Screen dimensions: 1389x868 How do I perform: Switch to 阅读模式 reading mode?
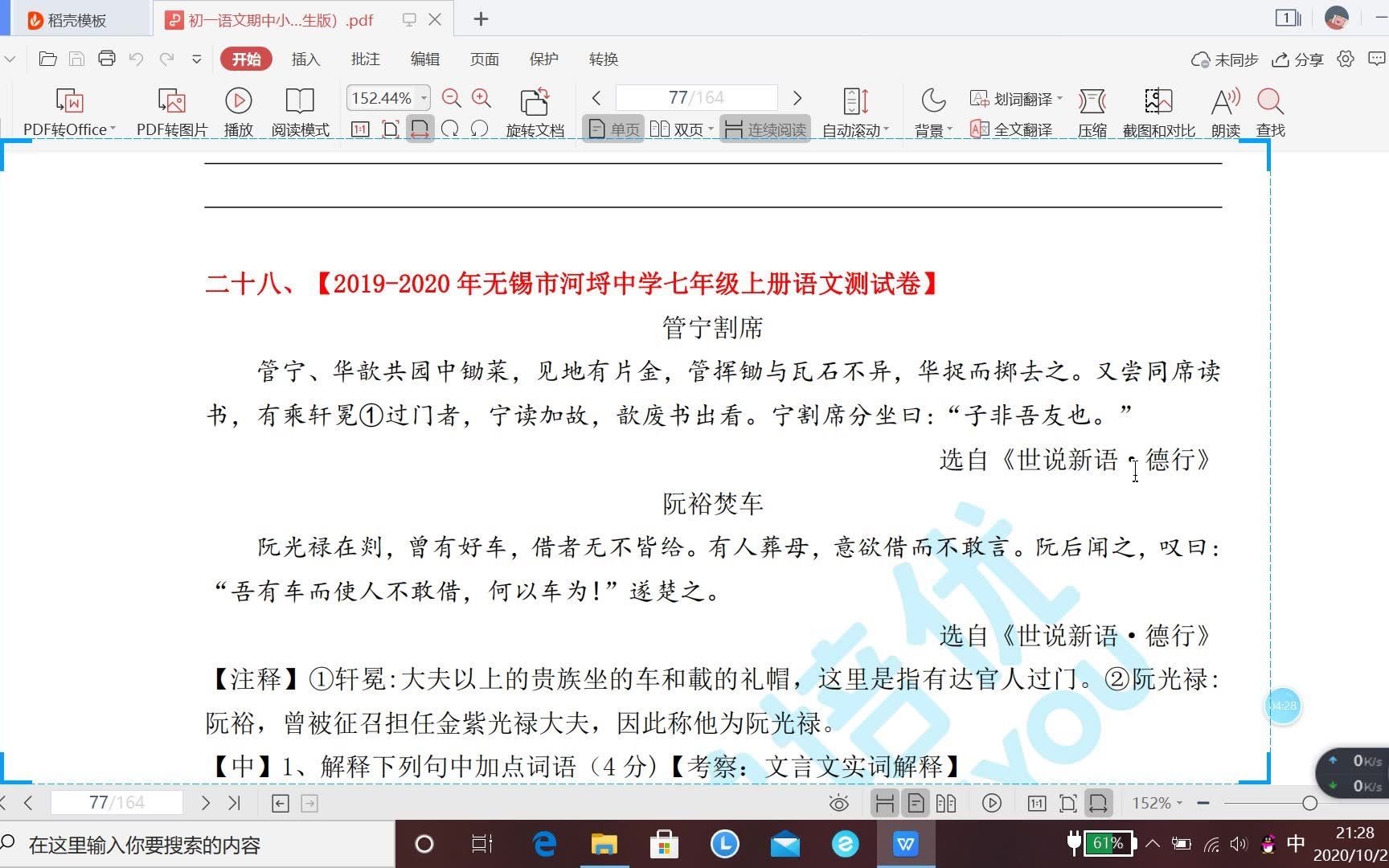(x=300, y=112)
